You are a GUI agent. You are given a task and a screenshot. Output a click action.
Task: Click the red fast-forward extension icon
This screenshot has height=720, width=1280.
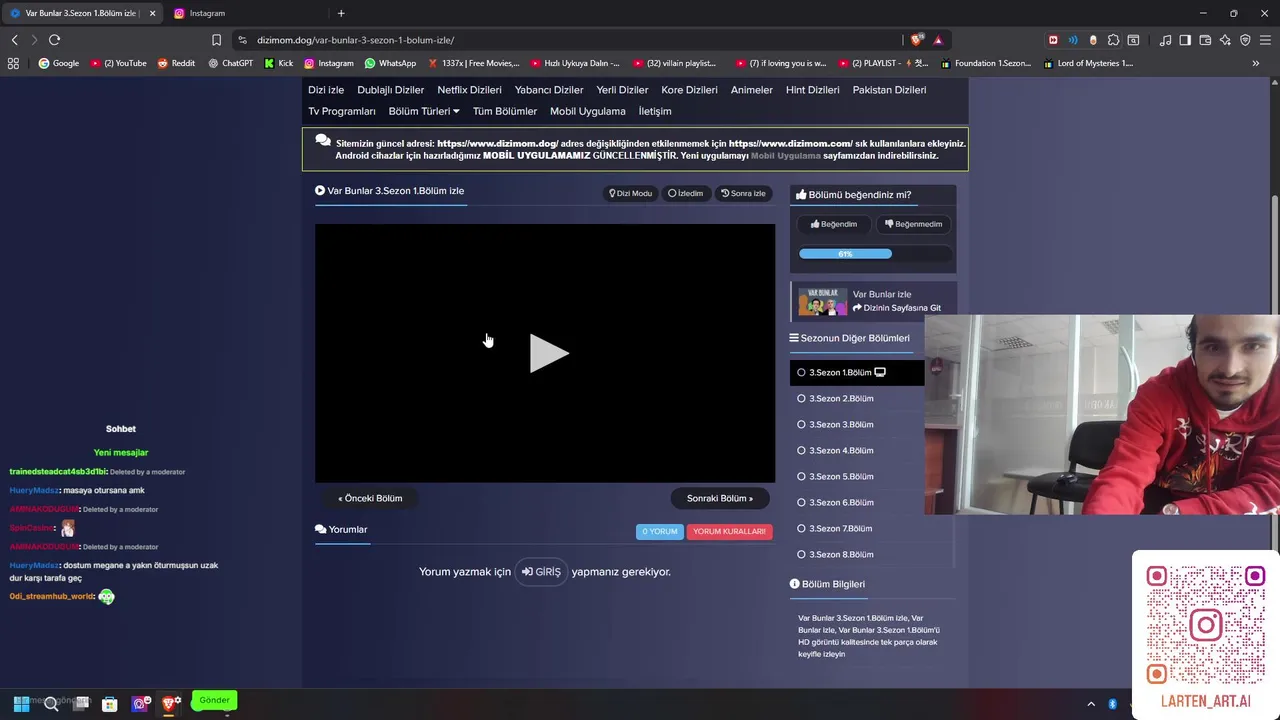point(1053,40)
